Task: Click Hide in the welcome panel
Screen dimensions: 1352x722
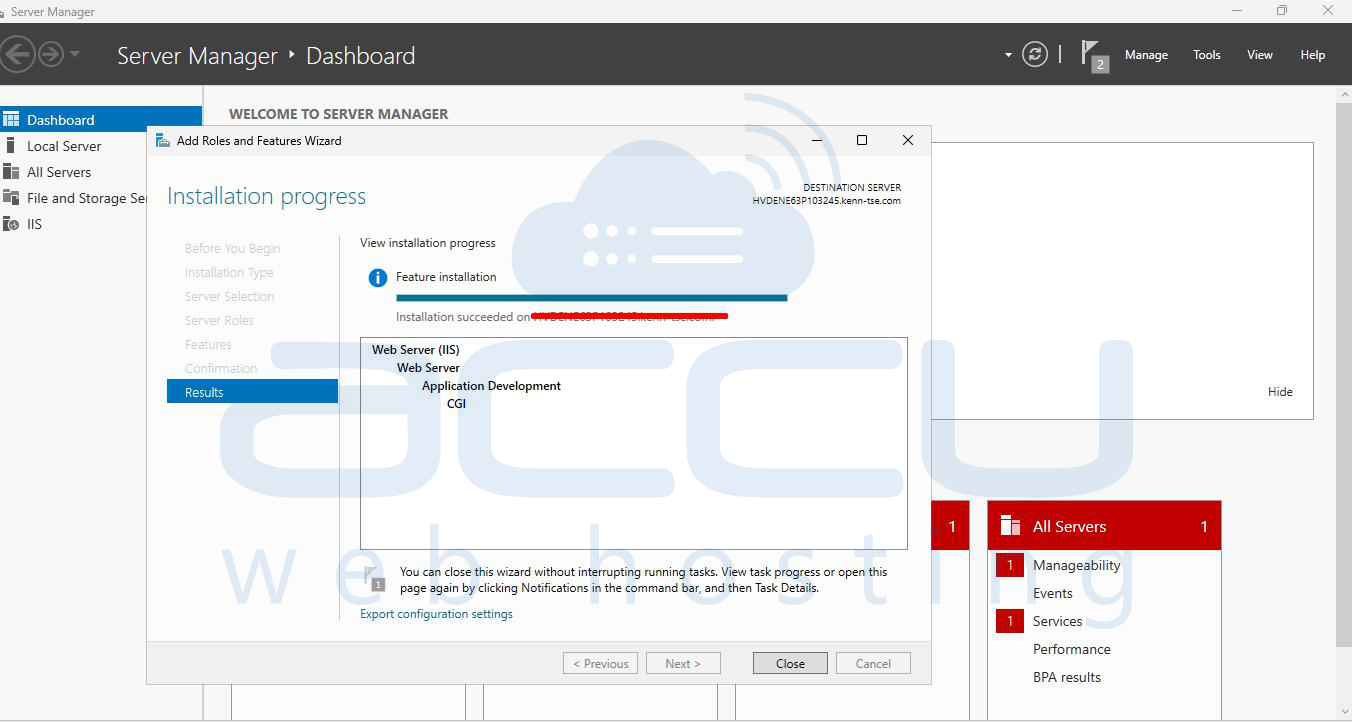Action: pyautogui.click(x=1280, y=392)
